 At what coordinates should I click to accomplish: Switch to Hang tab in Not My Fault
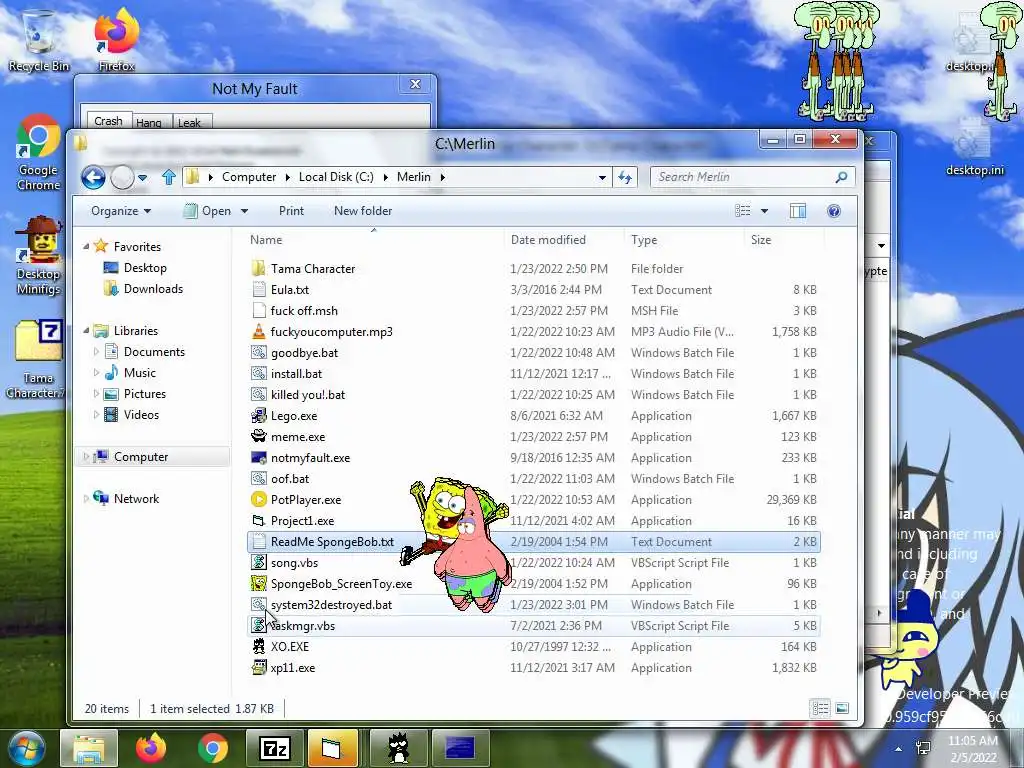pyautogui.click(x=150, y=122)
